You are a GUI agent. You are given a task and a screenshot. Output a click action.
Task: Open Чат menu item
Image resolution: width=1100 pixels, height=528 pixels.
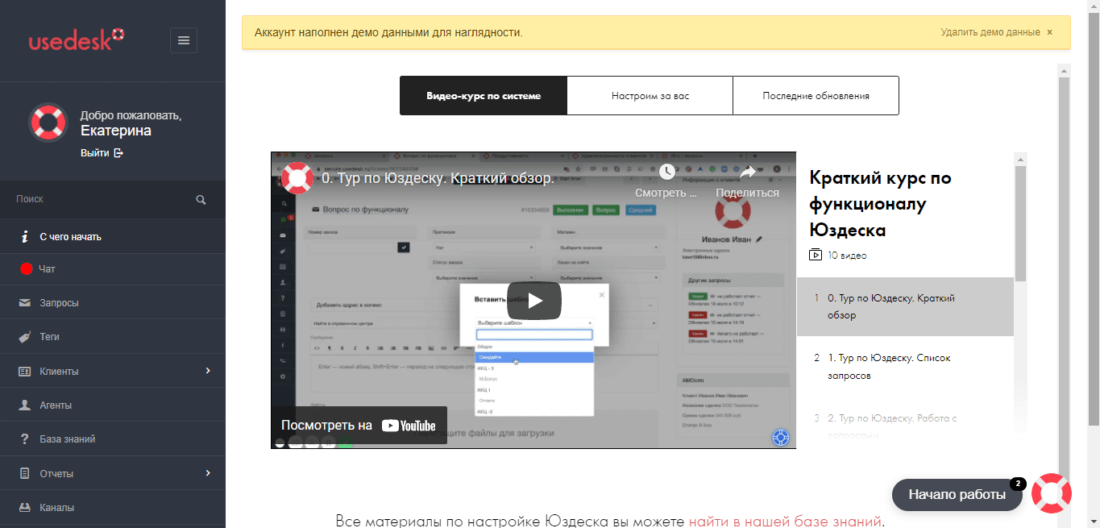click(112, 269)
